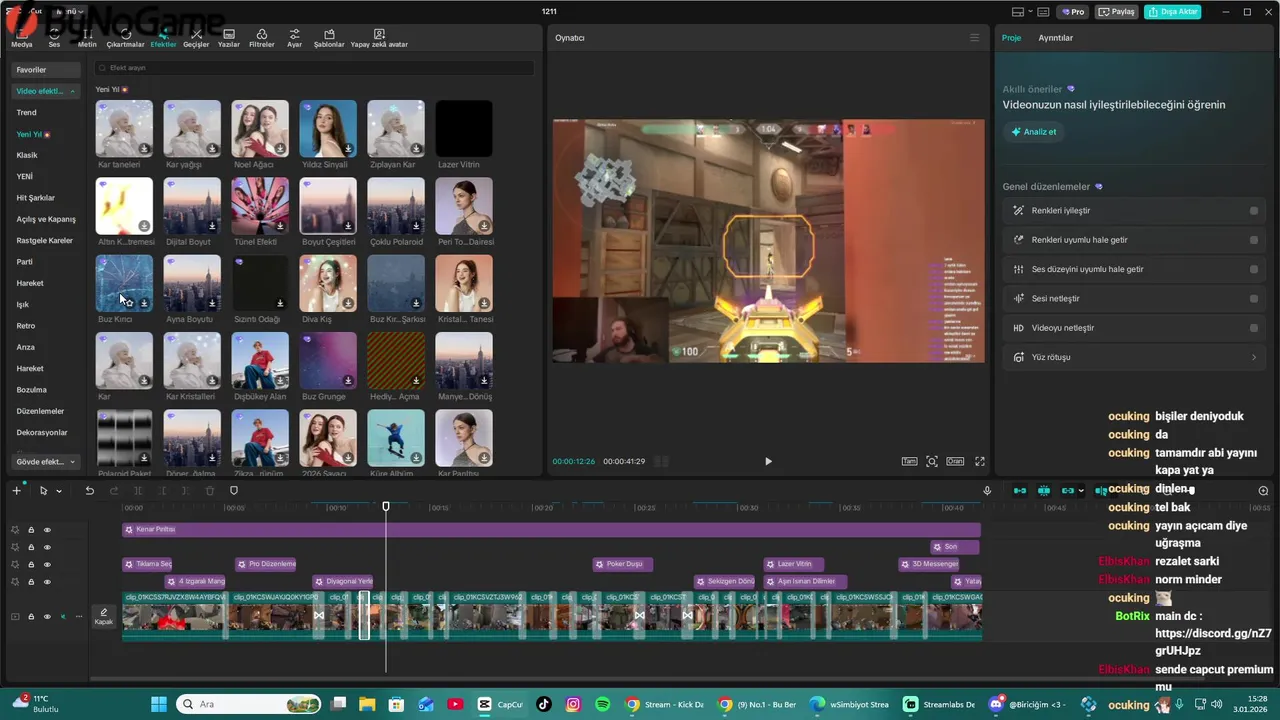1280x720 pixels.
Task: Open fullscreen preview in the player
Action: tap(980, 461)
